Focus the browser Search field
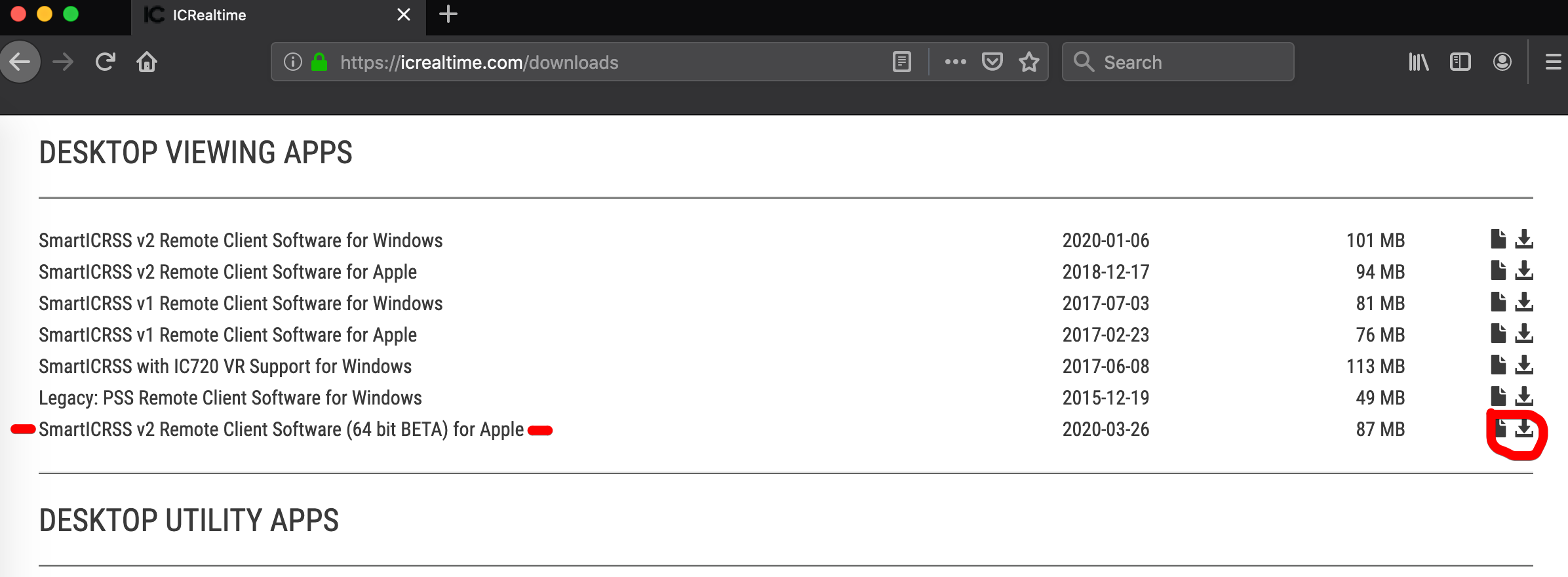The height and width of the screenshot is (577, 1568). click(1178, 62)
